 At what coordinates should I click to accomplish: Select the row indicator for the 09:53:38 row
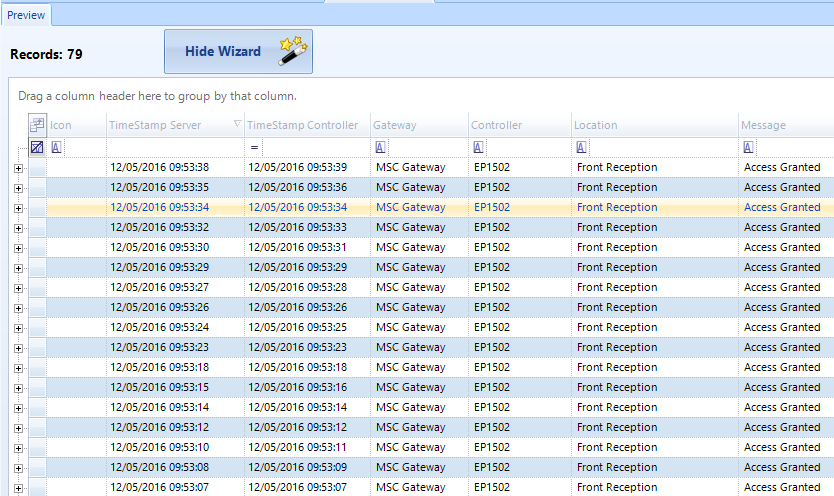37,167
